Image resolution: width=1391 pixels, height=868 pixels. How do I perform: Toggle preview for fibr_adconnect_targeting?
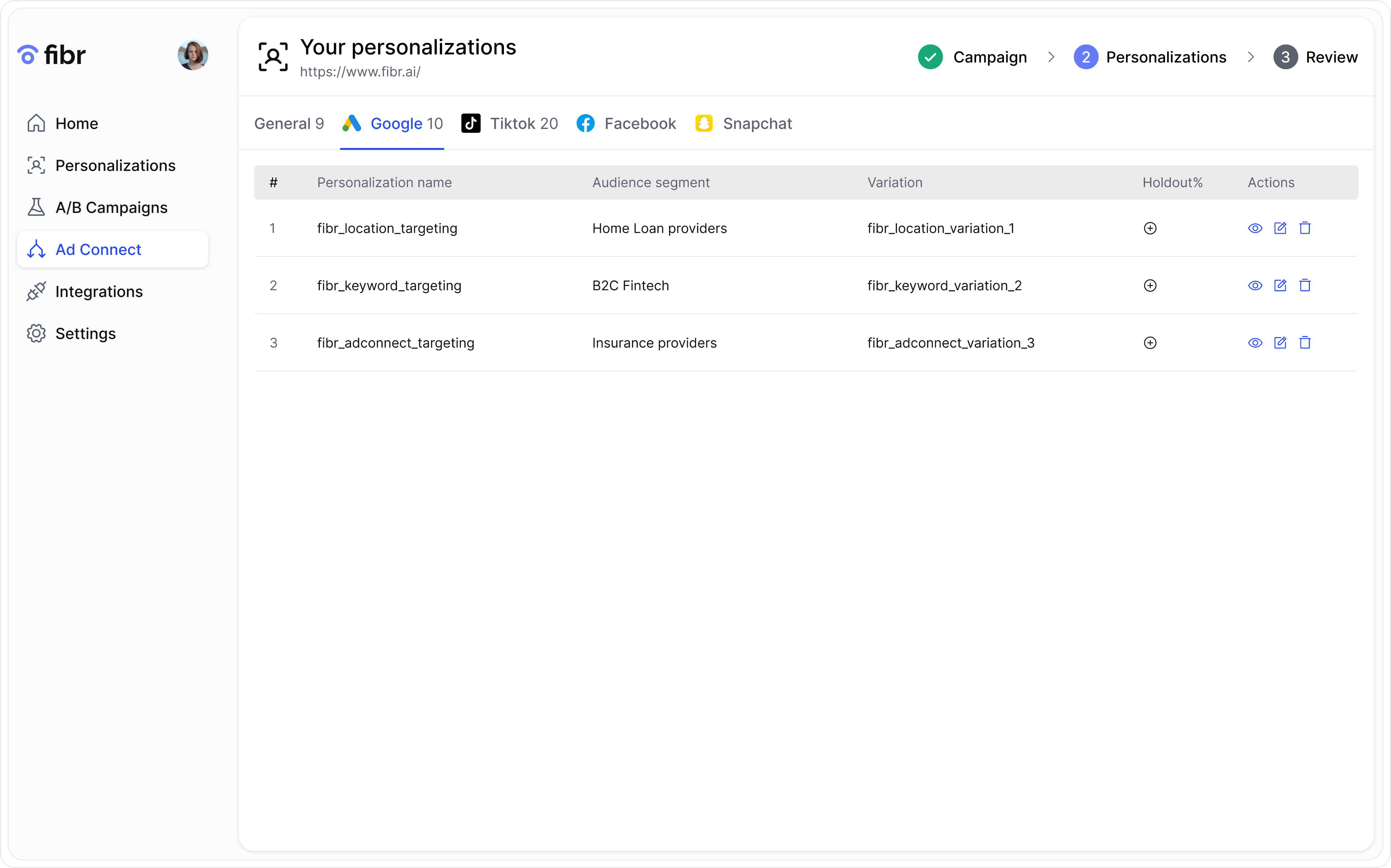pos(1255,343)
